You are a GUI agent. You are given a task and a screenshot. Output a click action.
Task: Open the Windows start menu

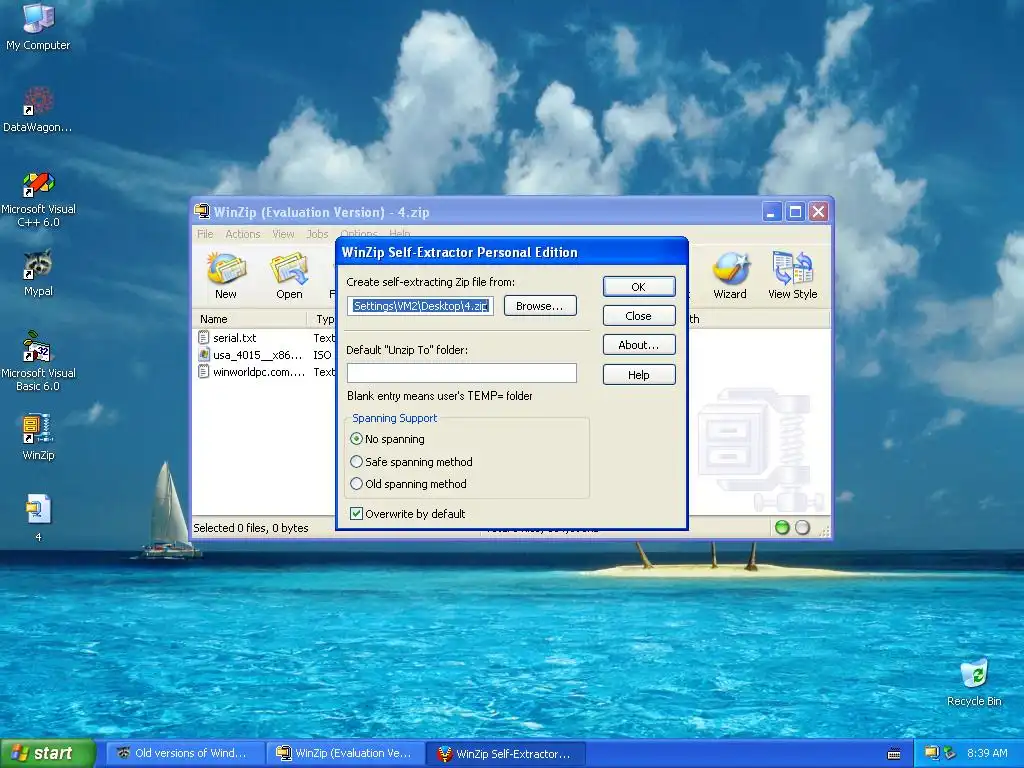[x=48, y=754]
